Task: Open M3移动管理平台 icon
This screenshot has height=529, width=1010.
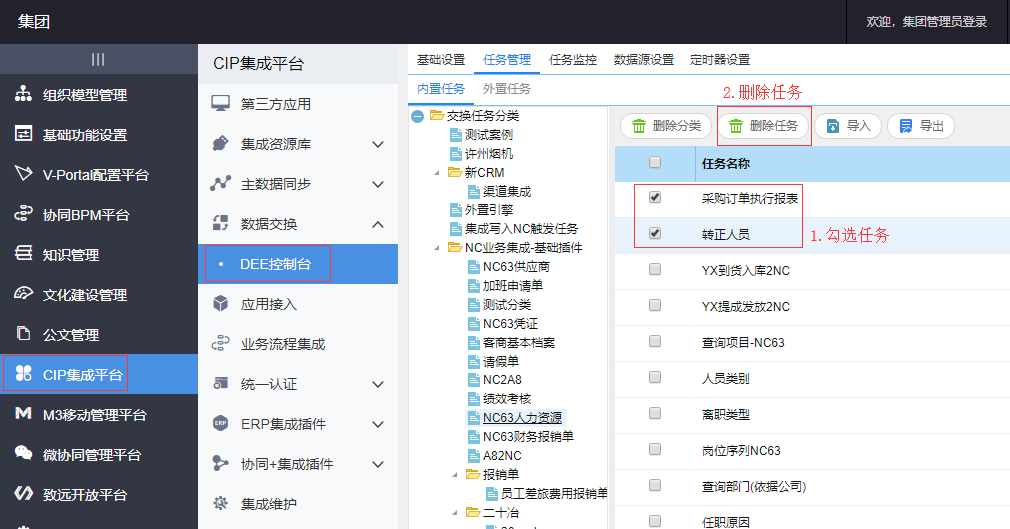Action: coord(23,414)
